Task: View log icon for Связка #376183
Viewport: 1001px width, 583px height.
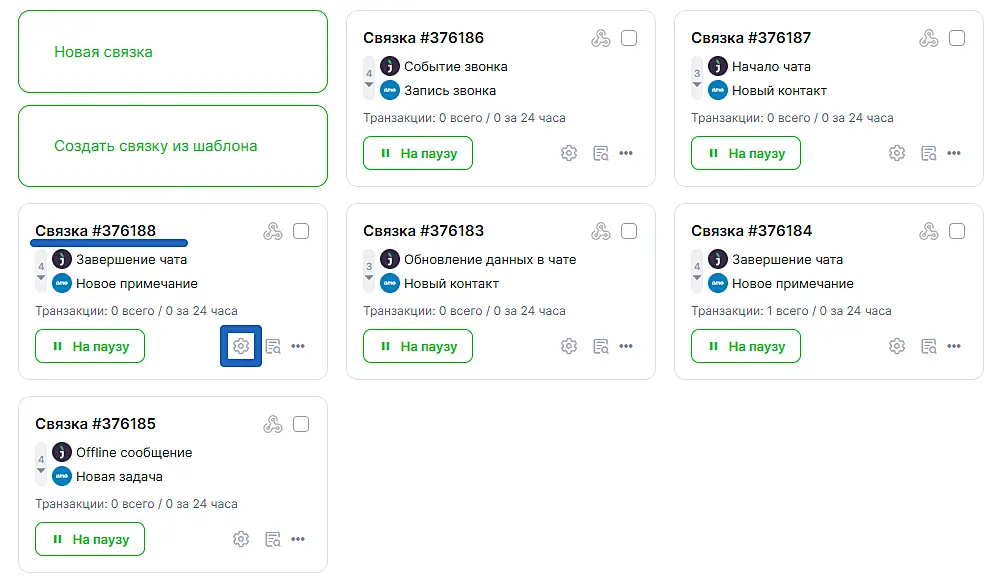Action: [601, 346]
